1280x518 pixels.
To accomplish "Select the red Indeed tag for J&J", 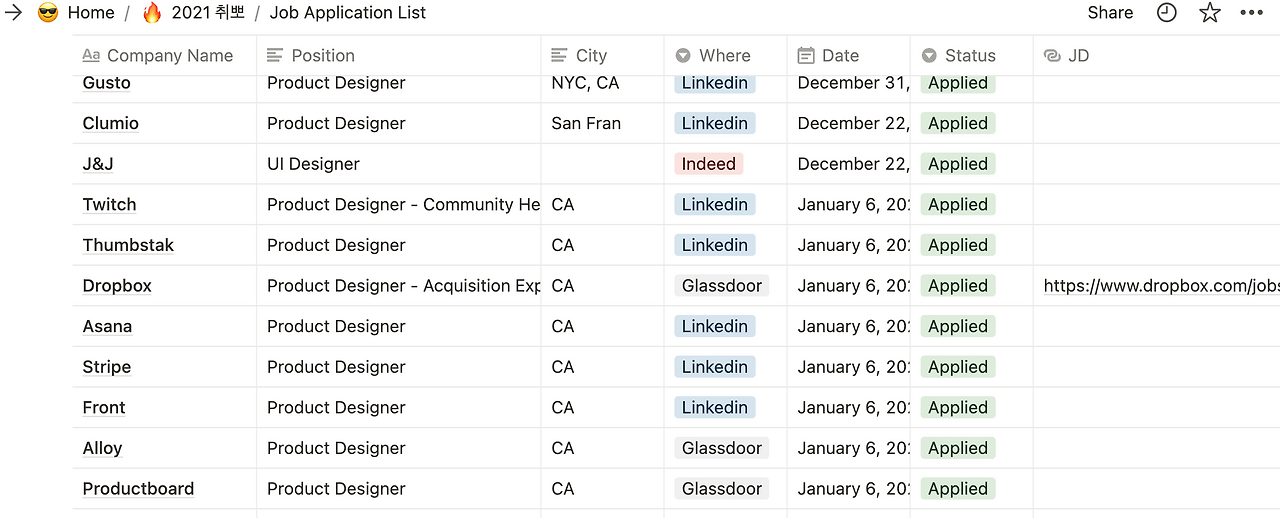I will pos(708,164).
